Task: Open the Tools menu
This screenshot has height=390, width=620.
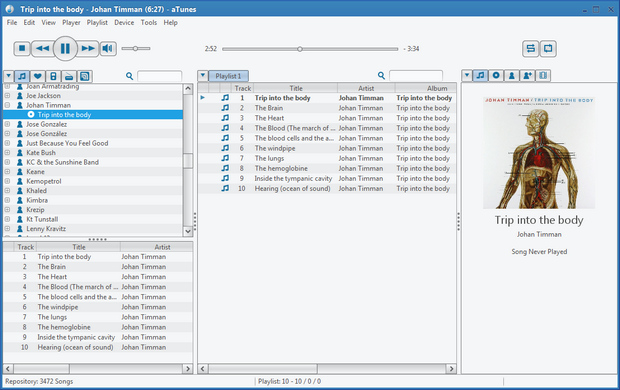Action: pyautogui.click(x=149, y=23)
